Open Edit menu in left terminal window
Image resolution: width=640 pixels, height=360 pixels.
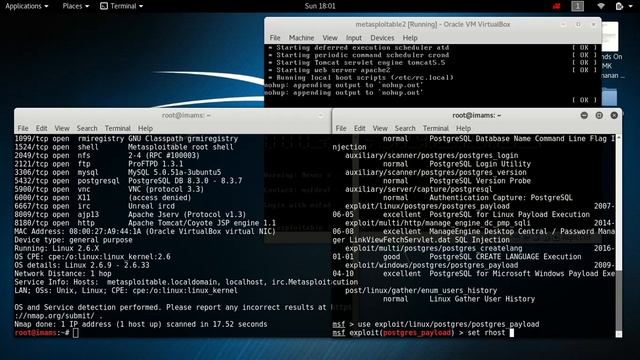(41, 128)
